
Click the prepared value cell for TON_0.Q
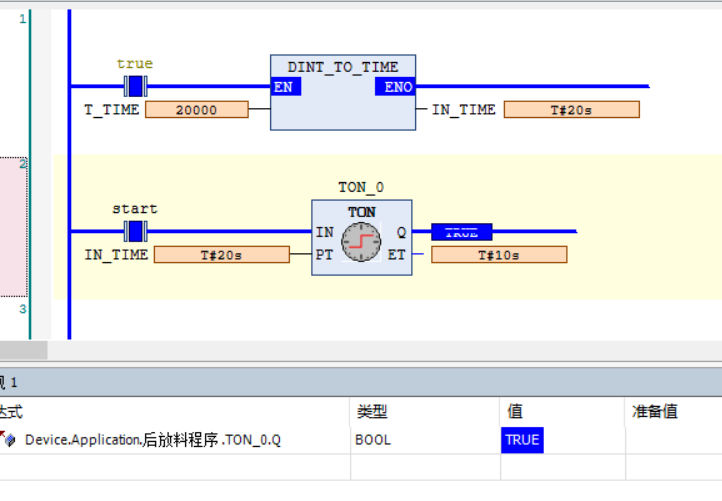pos(674,440)
